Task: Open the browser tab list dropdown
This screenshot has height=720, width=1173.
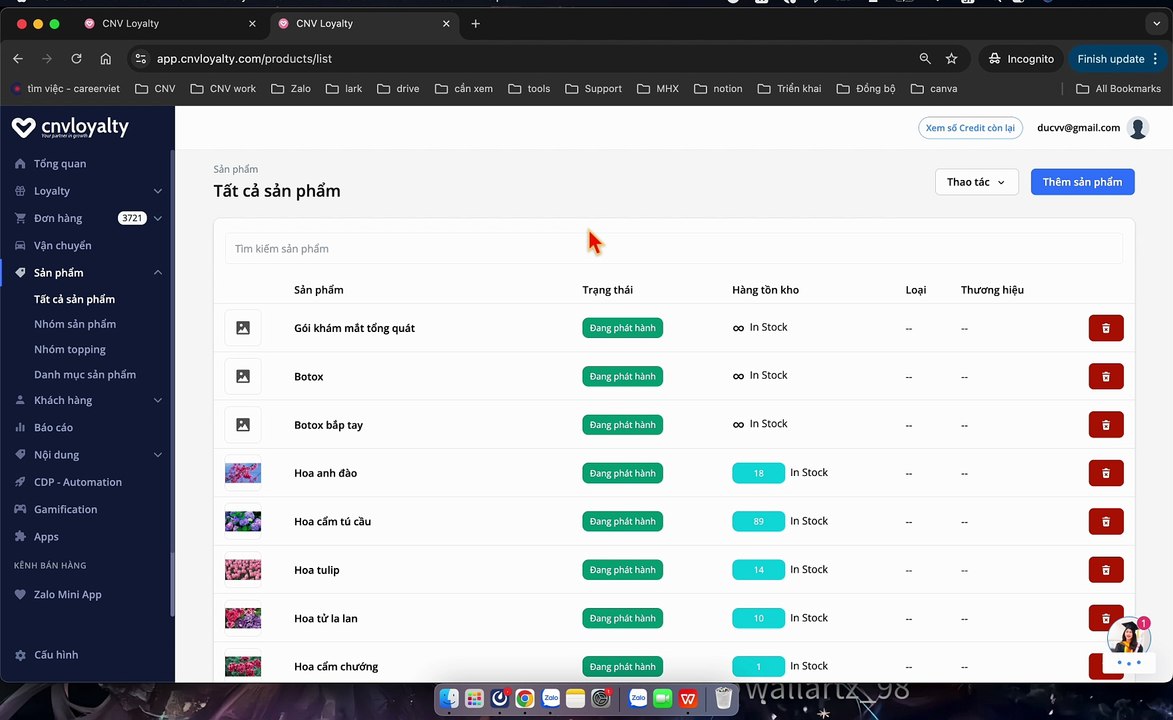Action: pyautogui.click(x=1157, y=23)
